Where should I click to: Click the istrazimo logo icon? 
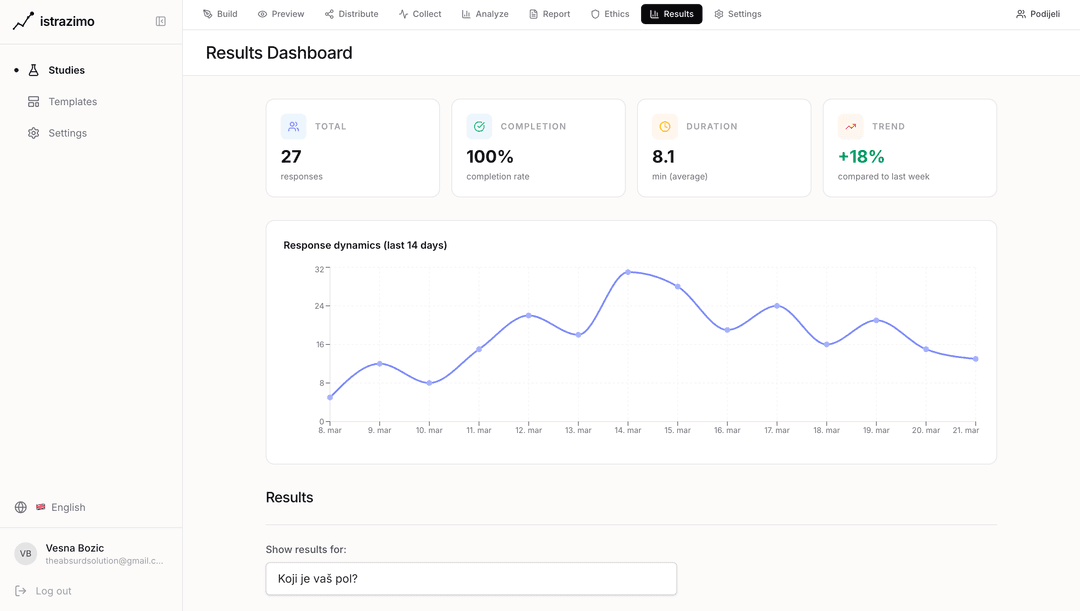[x=23, y=21]
